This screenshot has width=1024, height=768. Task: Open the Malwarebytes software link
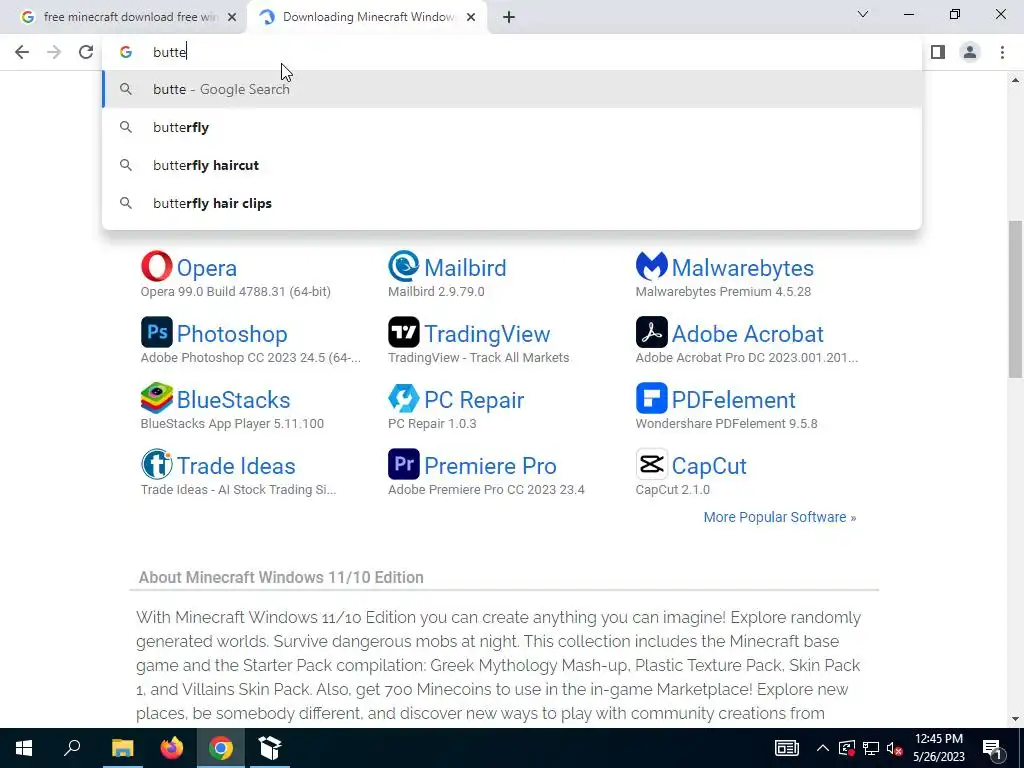coord(743,268)
